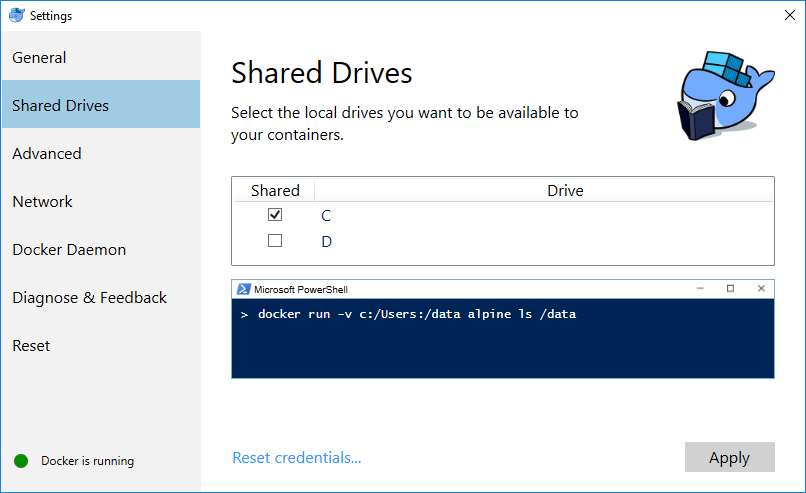The image size is (806, 493).
Task: Click the green Docker running status indicator
Action: [21, 461]
